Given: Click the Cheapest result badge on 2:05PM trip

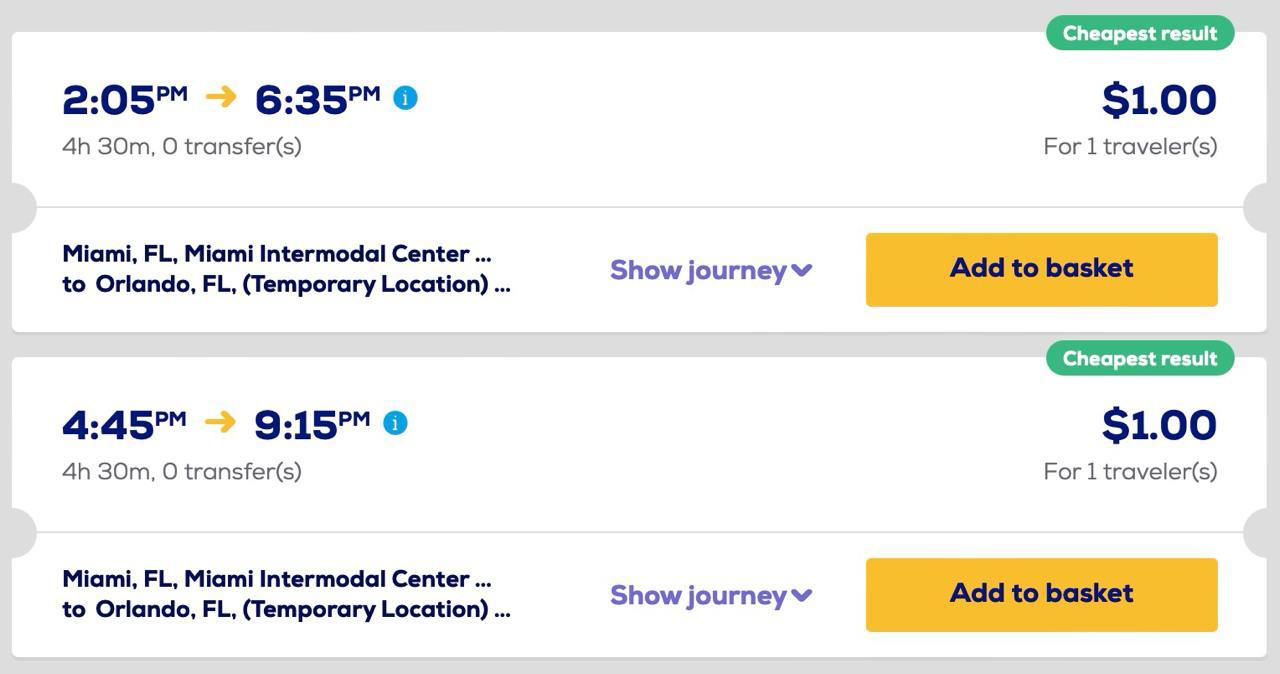Looking at the screenshot, I should pyautogui.click(x=1139, y=33).
